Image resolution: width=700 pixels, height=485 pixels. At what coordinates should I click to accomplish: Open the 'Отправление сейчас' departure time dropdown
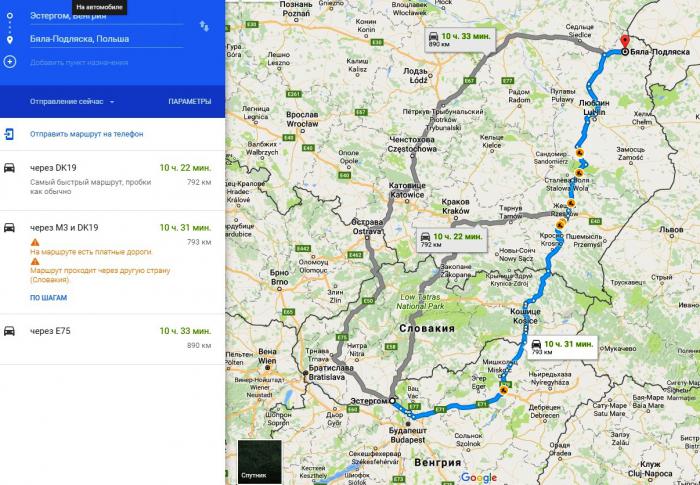[x=72, y=102]
